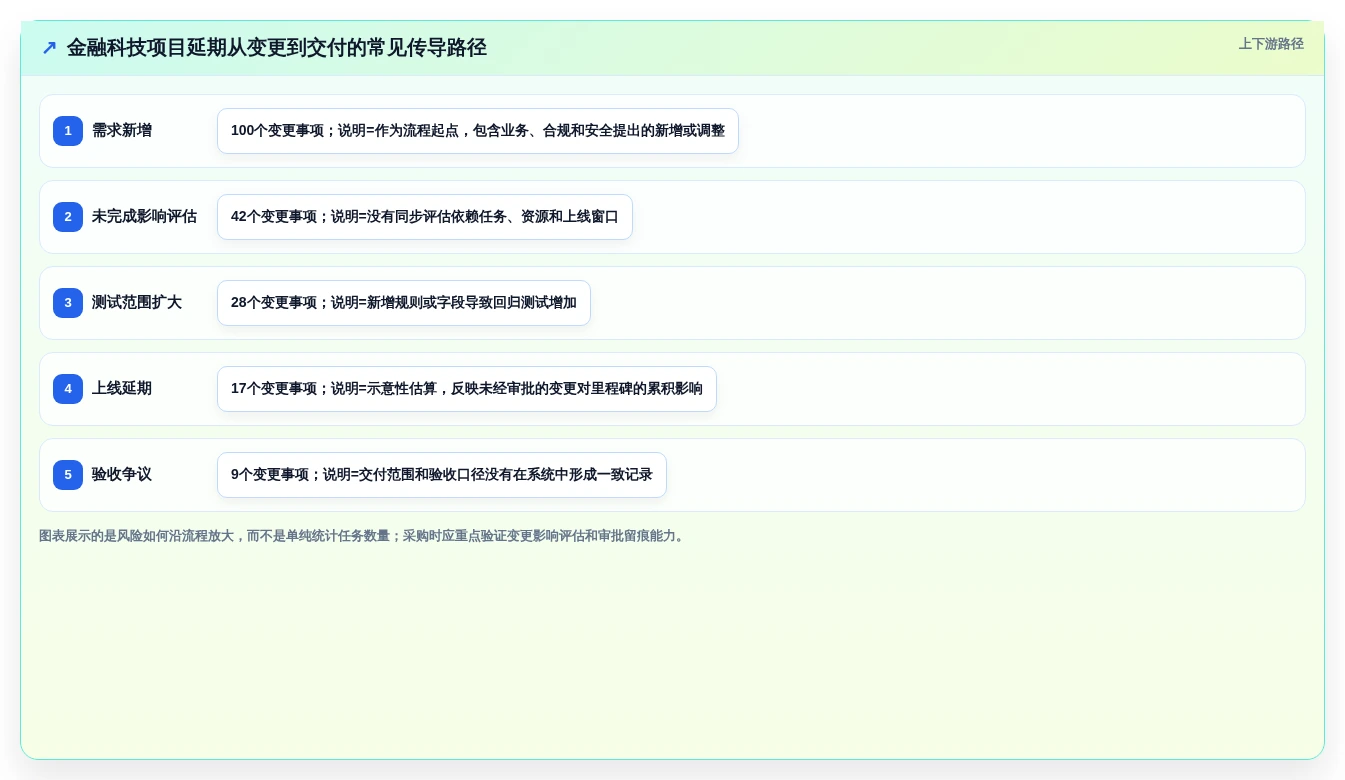Open the 100个变更事项 description box
Viewport: 1345px width, 780px height.
coord(478,131)
